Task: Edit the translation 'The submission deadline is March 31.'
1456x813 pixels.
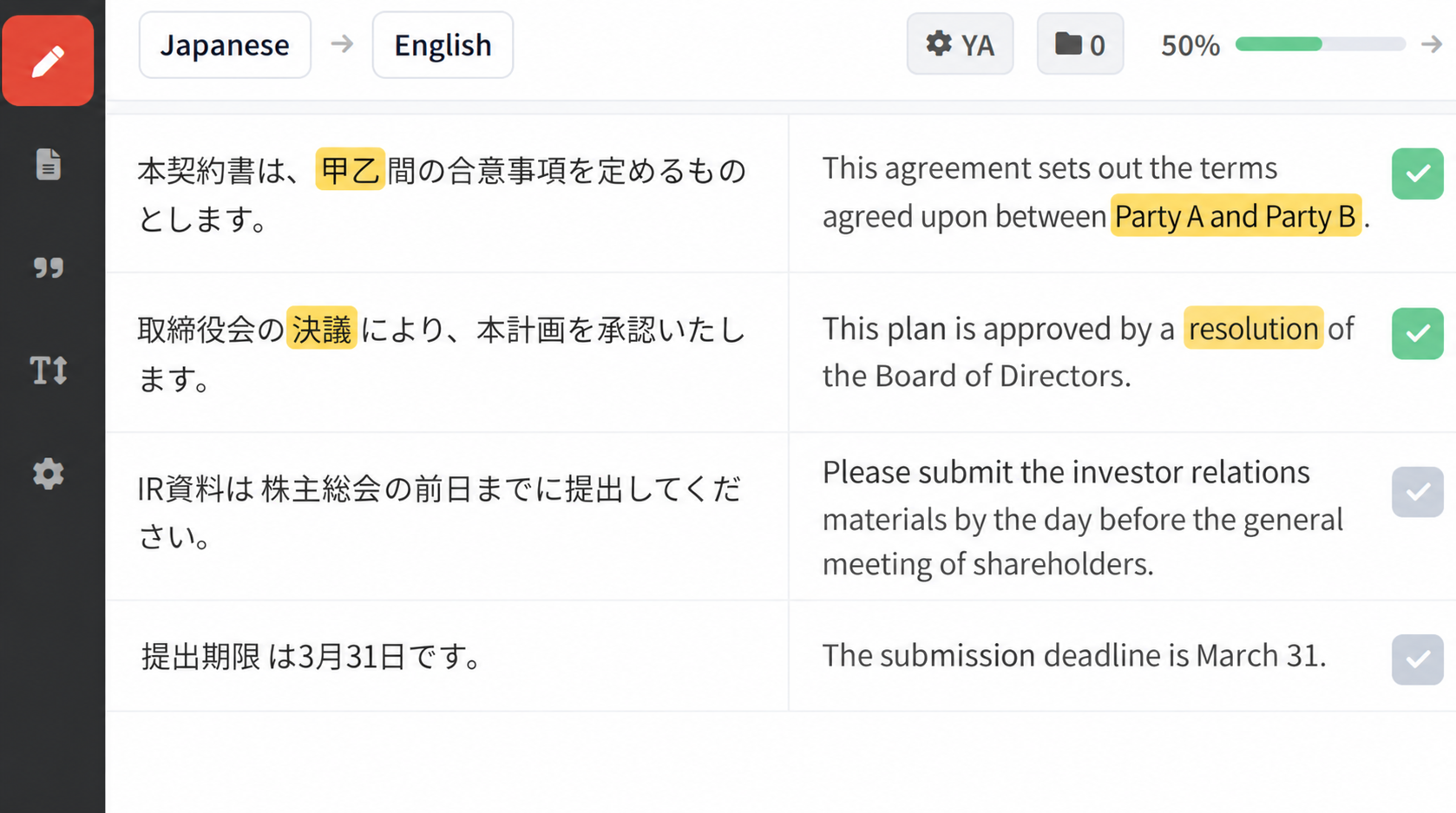Action: 1074,655
